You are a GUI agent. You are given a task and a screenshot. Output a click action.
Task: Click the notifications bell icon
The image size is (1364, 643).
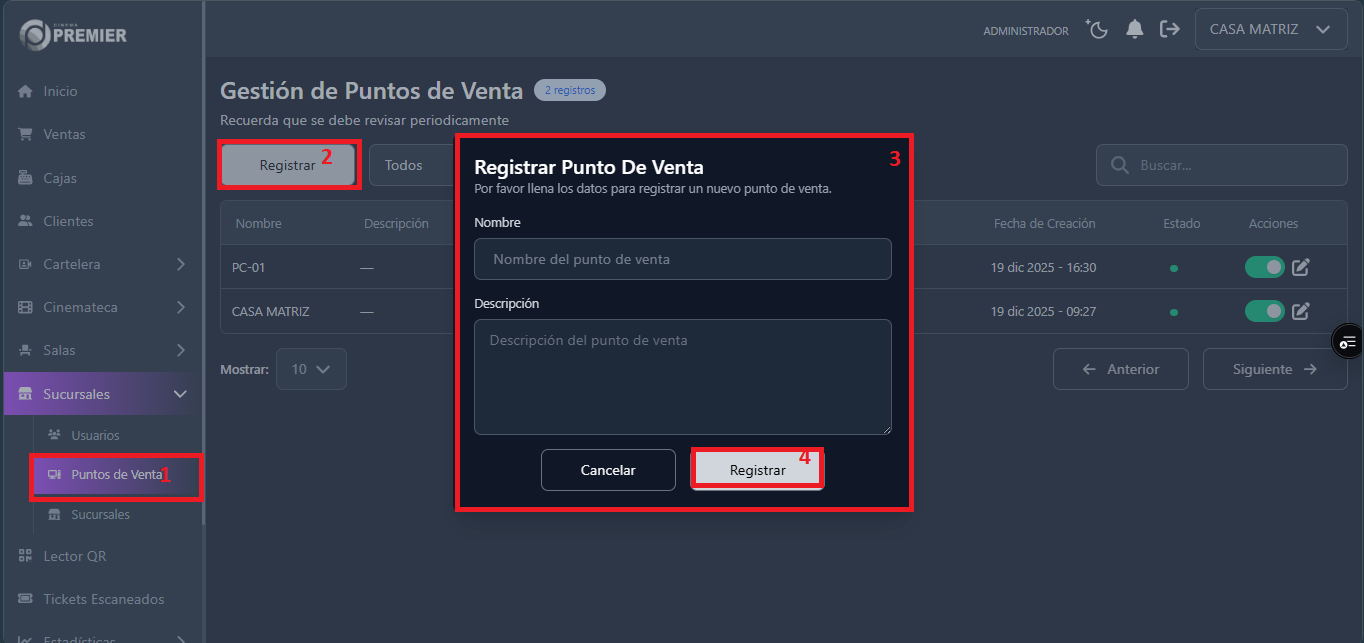coord(1134,29)
